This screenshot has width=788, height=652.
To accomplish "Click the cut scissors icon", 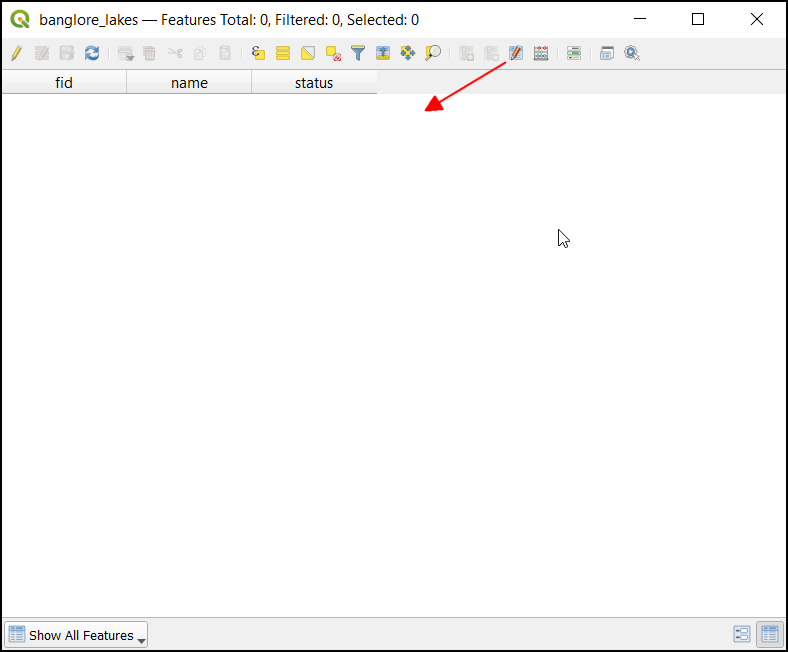I will pyautogui.click(x=175, y=53).
